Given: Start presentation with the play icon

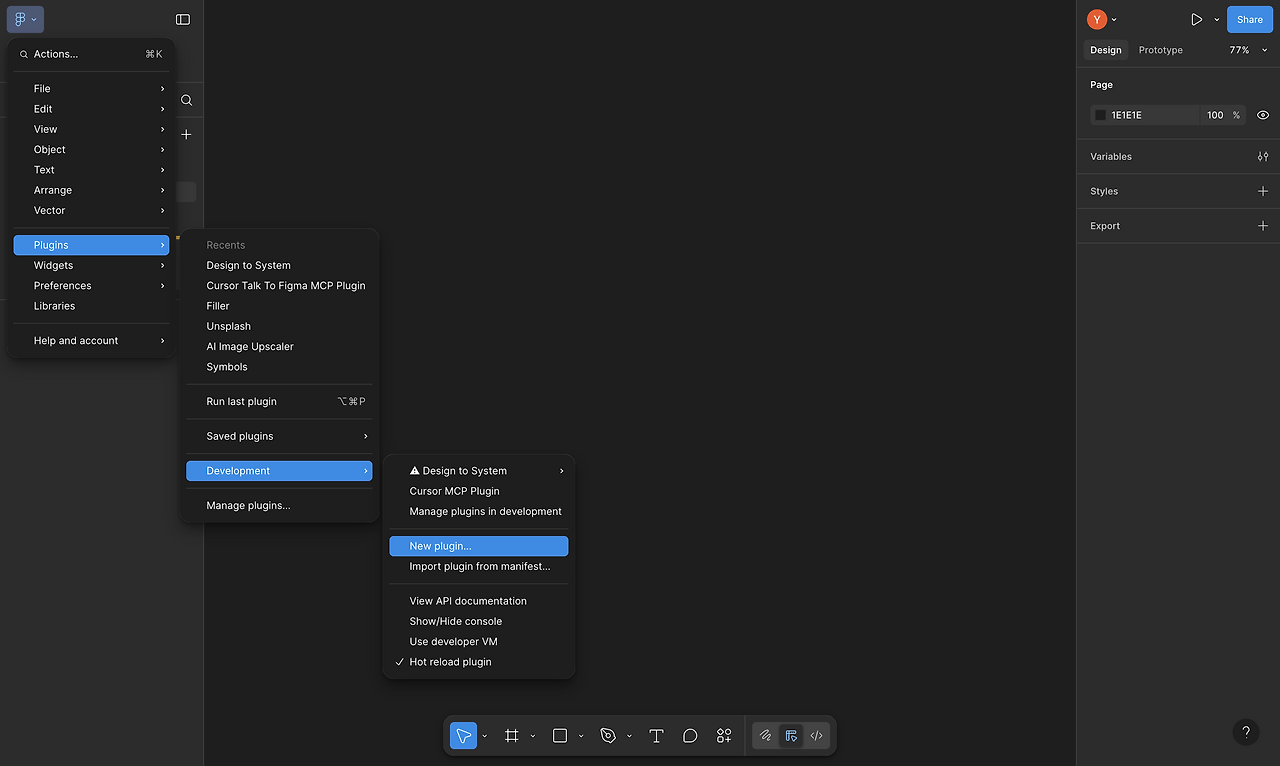Looking at the screenshot, I should (1196, 19).
